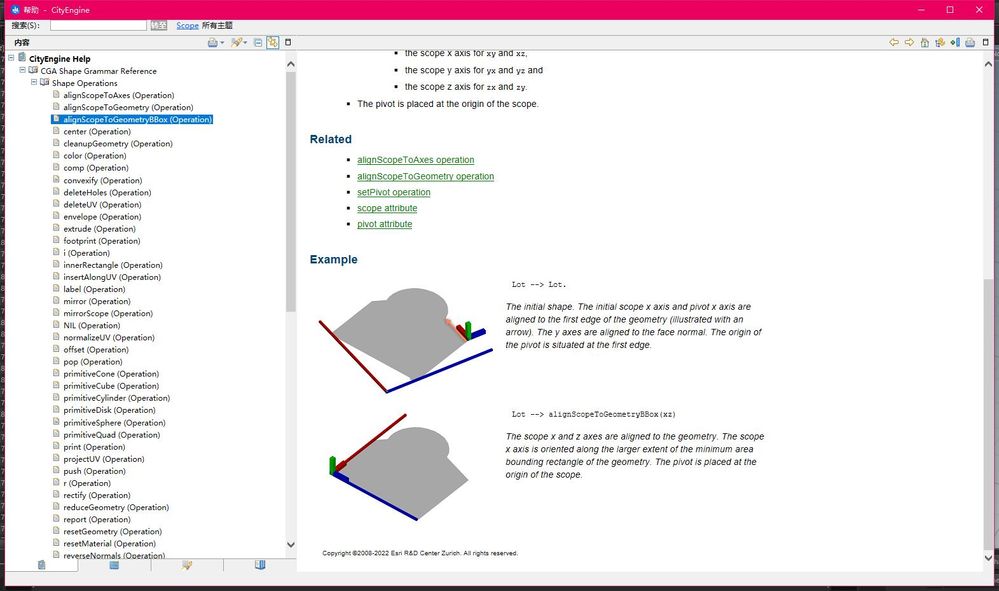Collapse the CityEngine Help tree node
This screenshot has height=591, width=999.
[11, 58]
